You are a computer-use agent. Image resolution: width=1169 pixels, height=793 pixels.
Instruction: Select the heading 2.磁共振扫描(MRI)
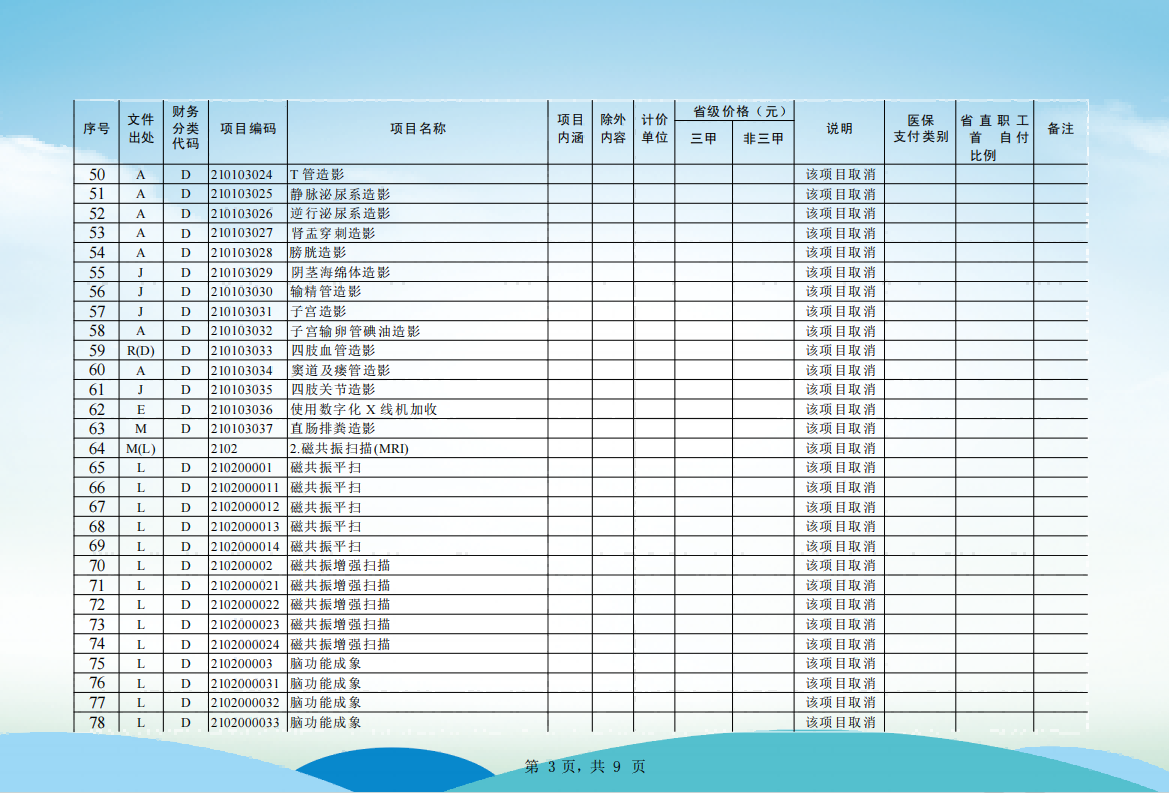(349, 449)
